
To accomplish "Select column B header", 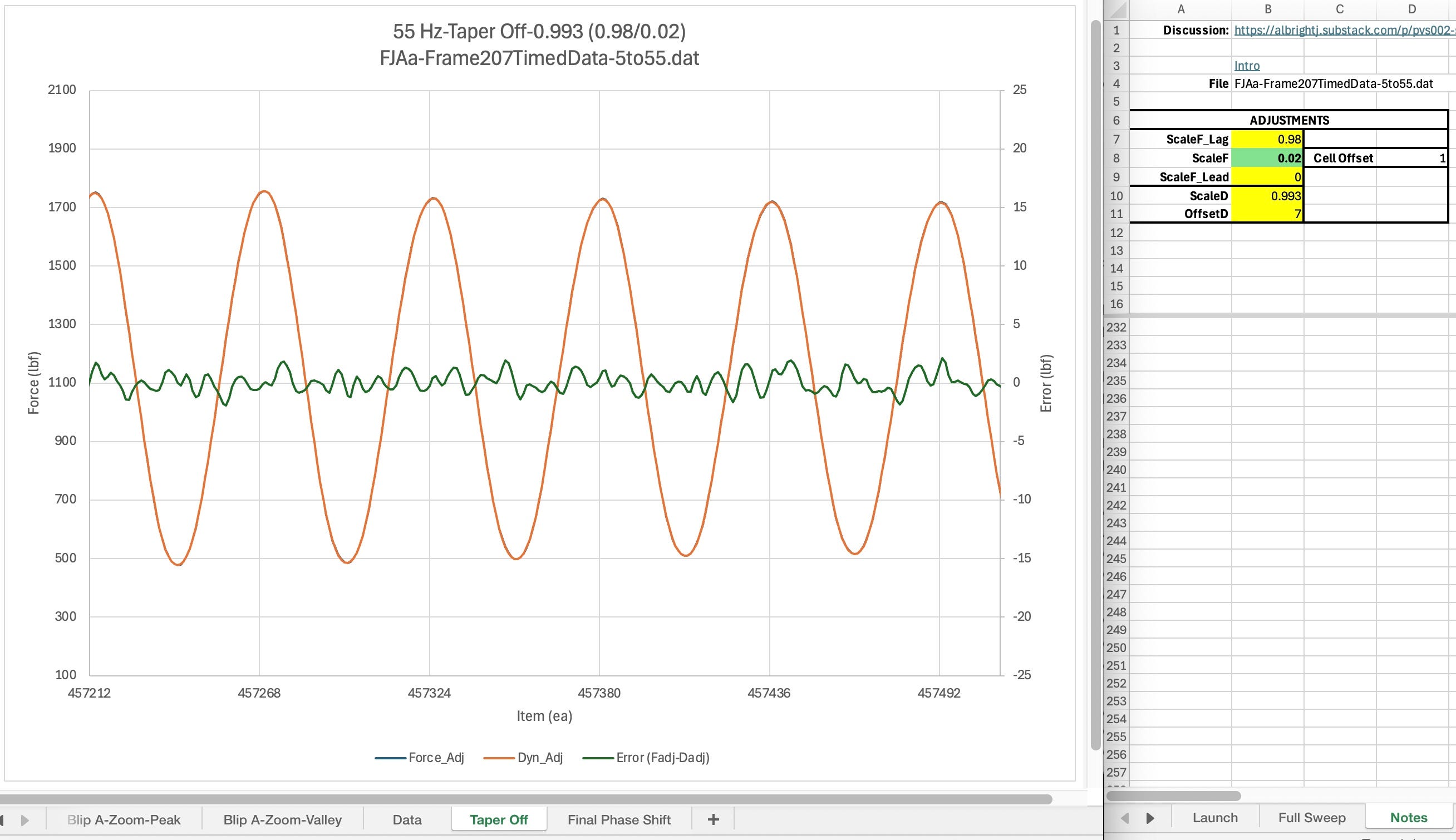I will [1267, 9].
